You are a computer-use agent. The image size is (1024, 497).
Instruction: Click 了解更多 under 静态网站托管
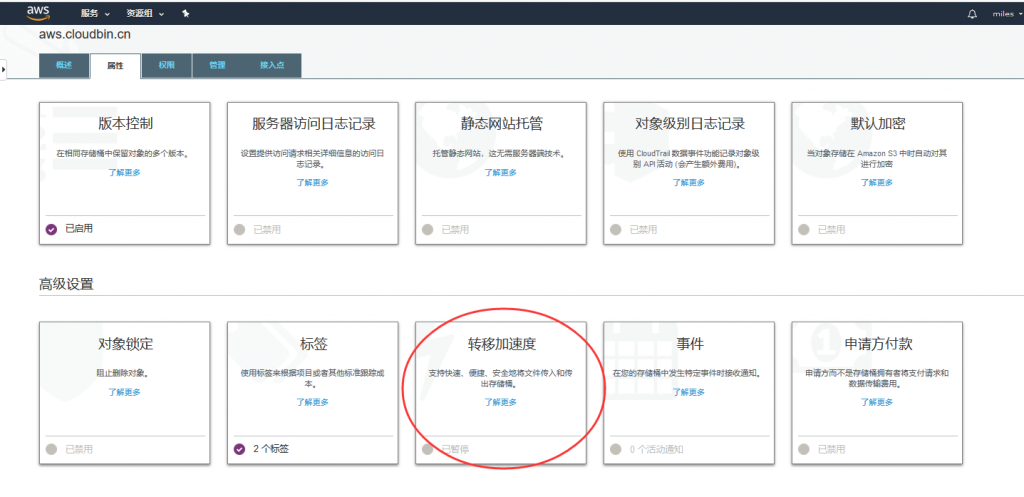pyautogui.click(x=501, y=172)
